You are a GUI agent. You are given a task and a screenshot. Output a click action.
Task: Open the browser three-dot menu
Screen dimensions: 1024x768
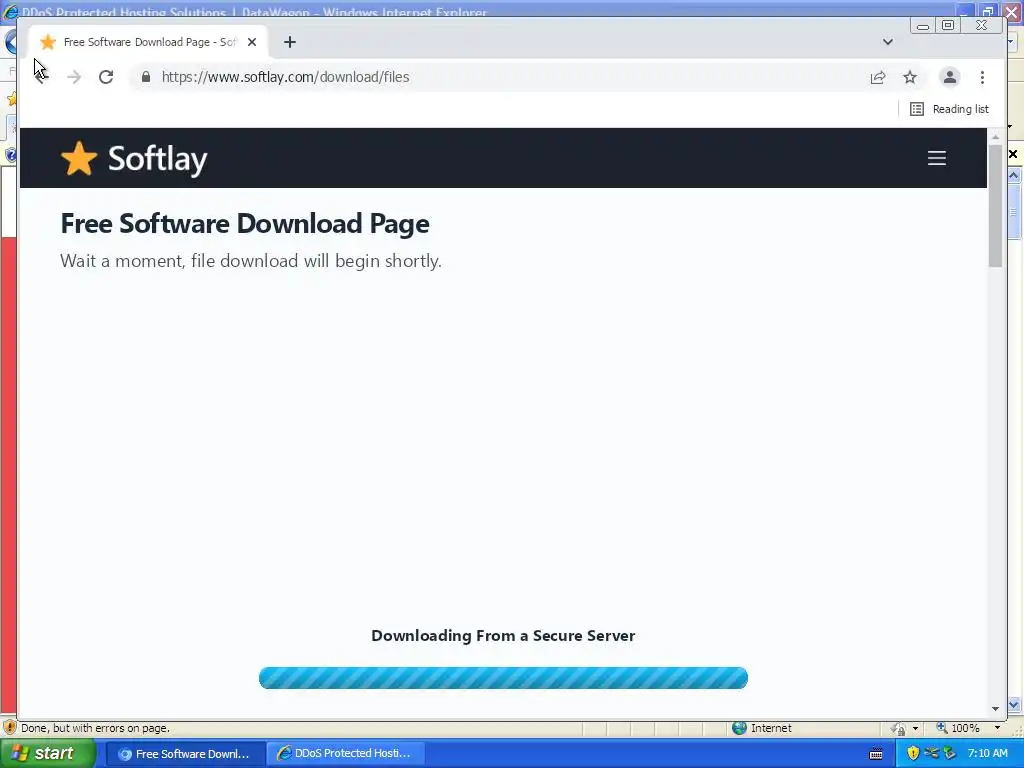click(x=982, y=77)
